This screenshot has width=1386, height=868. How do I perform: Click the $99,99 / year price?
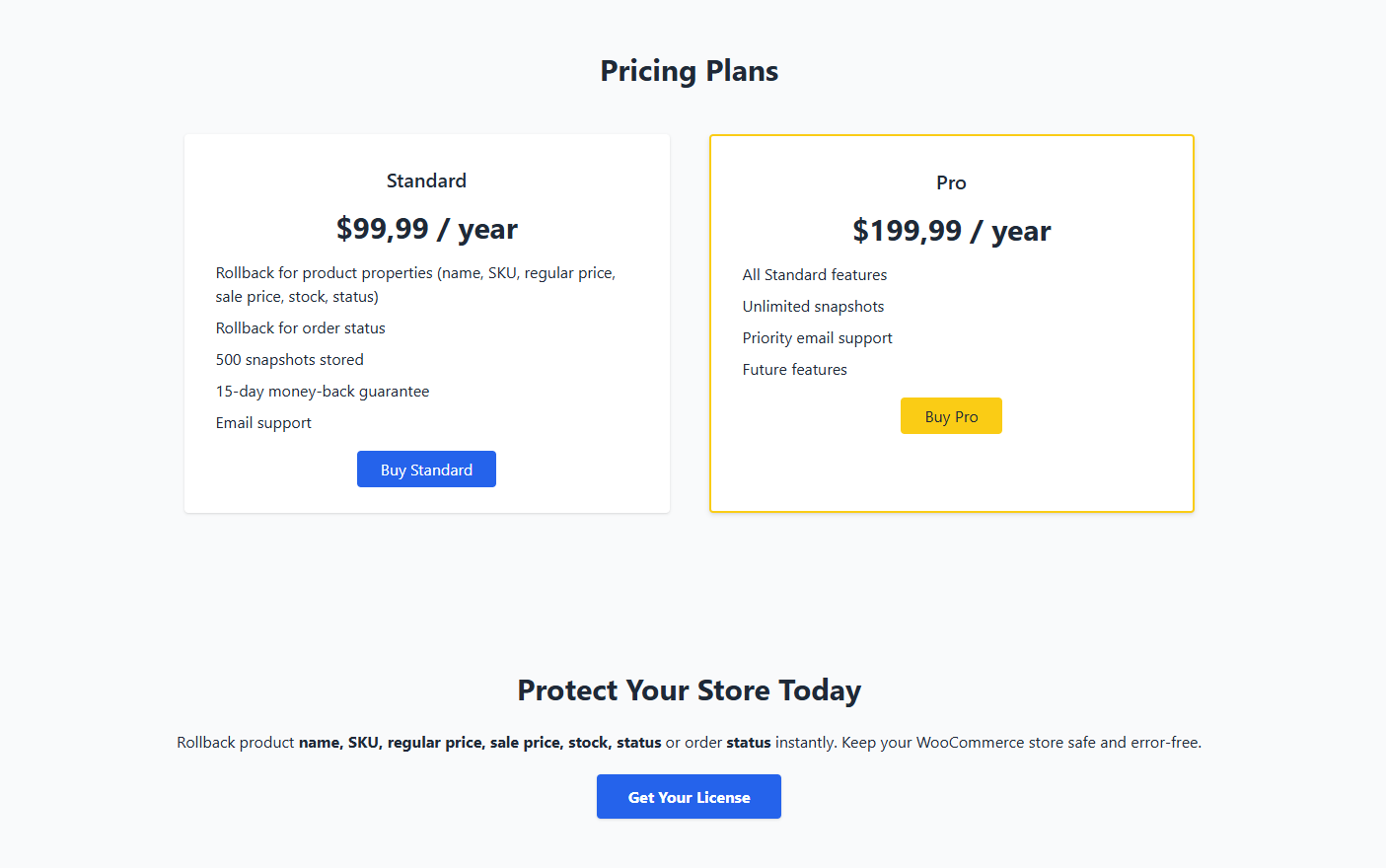click(426, 229)
